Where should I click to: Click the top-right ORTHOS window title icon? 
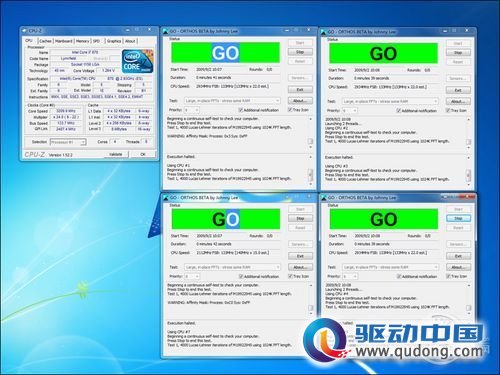323,32
